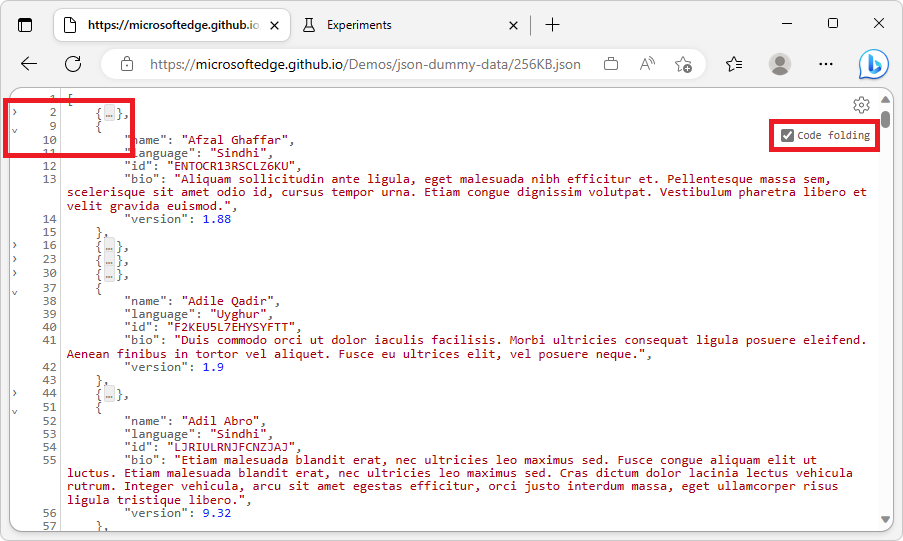Screen dimensions: 903x541
Task: Click the name value "Adil Abro"
Action: coord(220,421)
